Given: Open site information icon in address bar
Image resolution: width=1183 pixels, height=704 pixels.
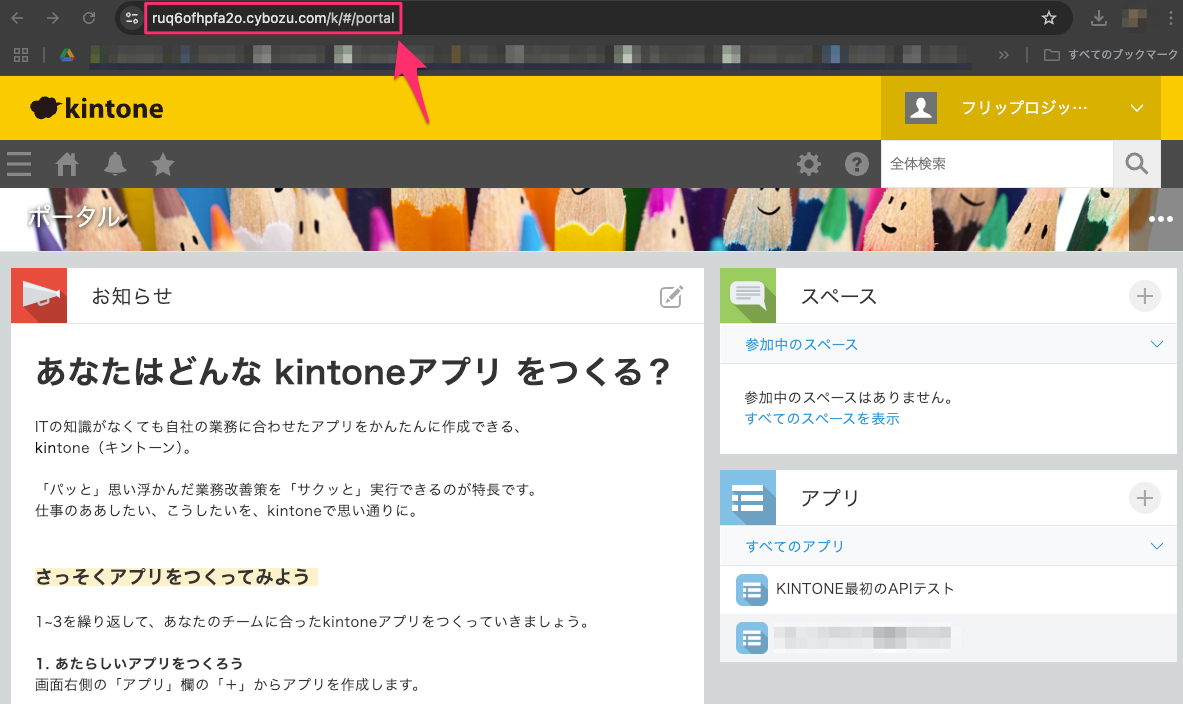Looking at the screenshot, I should tap(132, 17).
